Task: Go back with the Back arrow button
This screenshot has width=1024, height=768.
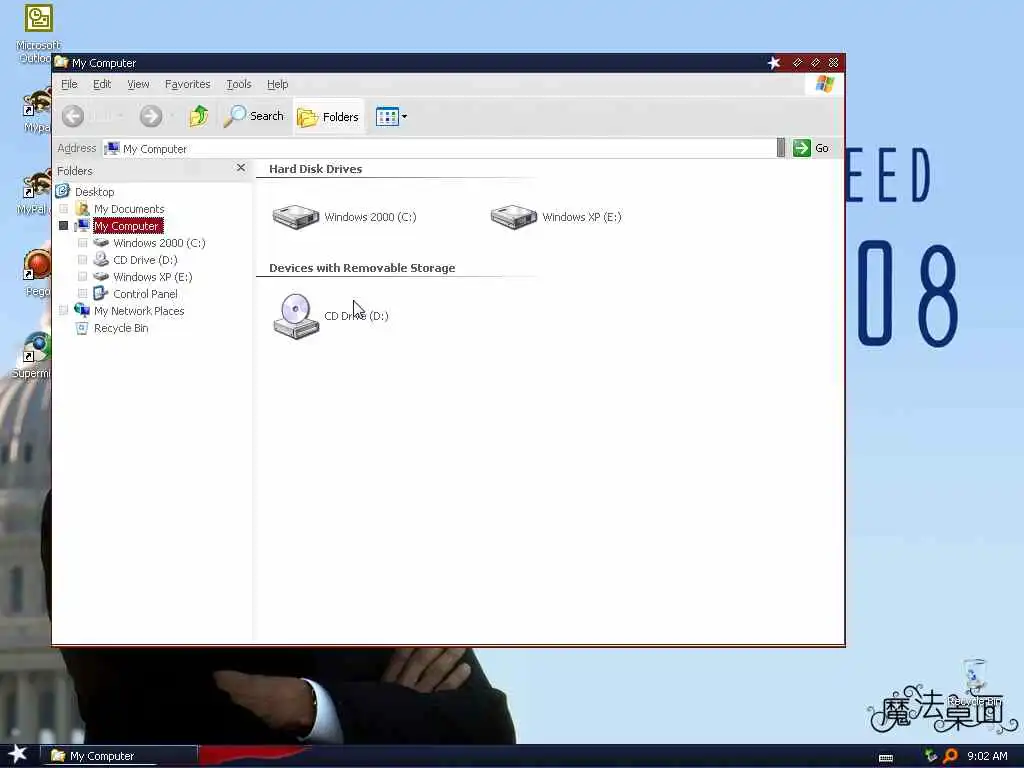Action: (x=73, y=116)
